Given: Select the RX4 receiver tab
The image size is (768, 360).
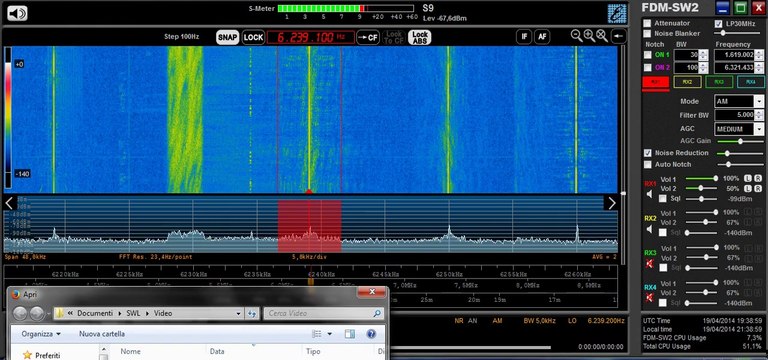Looking at the screenshot, I should click(750, 82).
